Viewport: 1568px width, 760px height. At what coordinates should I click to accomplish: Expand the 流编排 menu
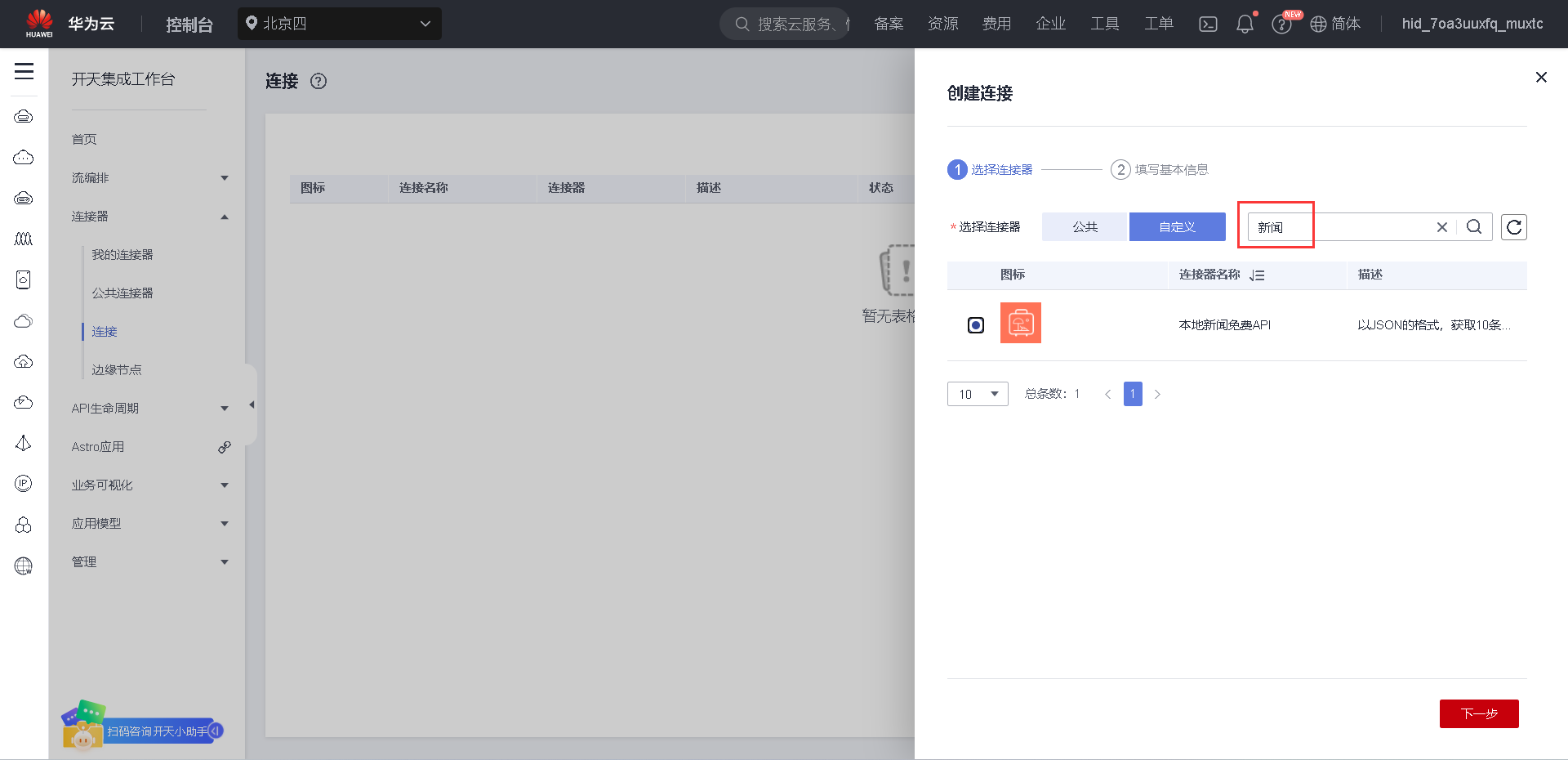point(225,178)
